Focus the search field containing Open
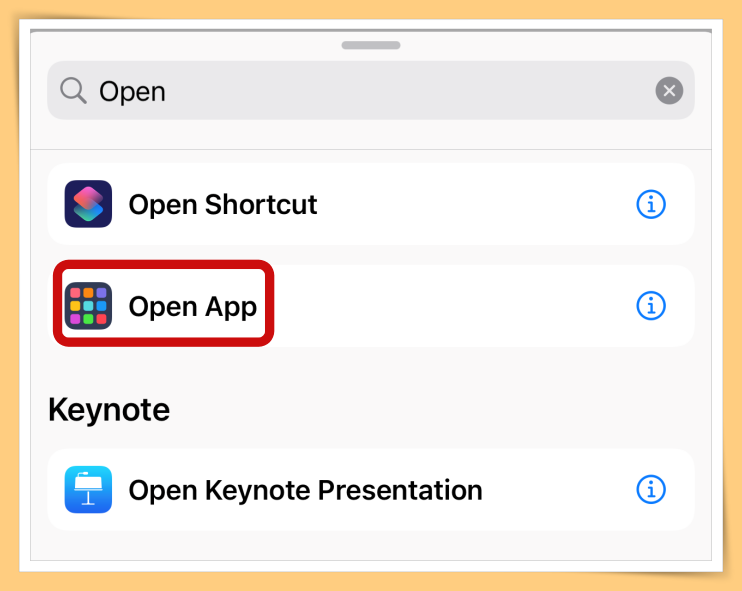The width and height of the screenshot is (742, 591). point(371,90)
